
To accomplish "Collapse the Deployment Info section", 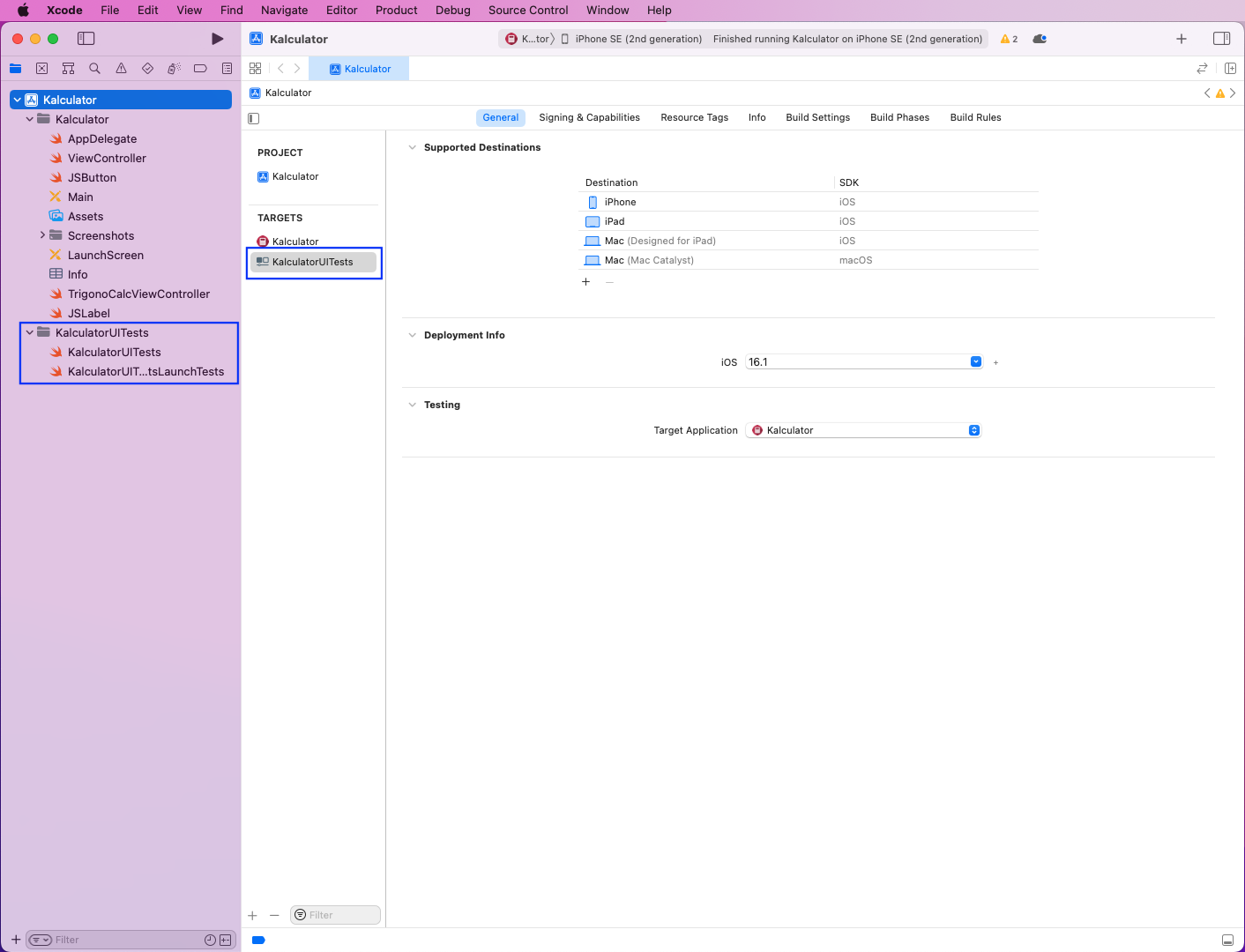I will (412, 336).
